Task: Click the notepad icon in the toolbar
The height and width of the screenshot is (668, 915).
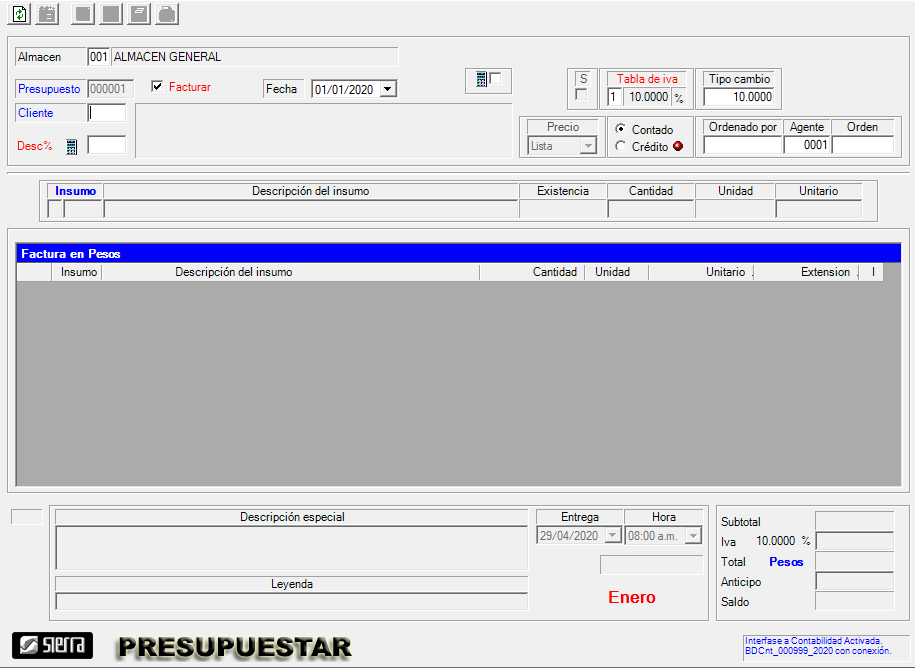Action: [47, 14]
